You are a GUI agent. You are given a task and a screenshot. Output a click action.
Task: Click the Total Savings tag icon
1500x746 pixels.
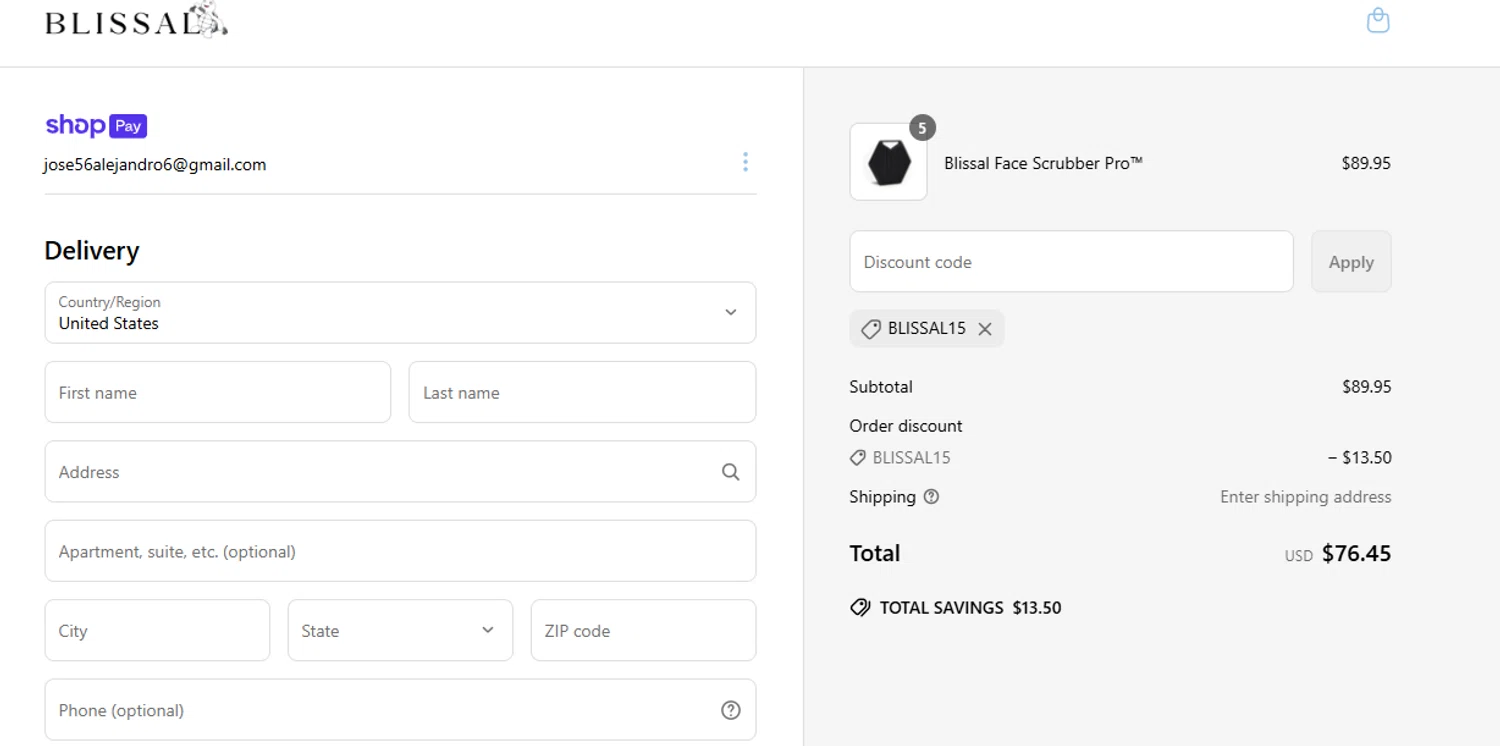pos(860,608)
